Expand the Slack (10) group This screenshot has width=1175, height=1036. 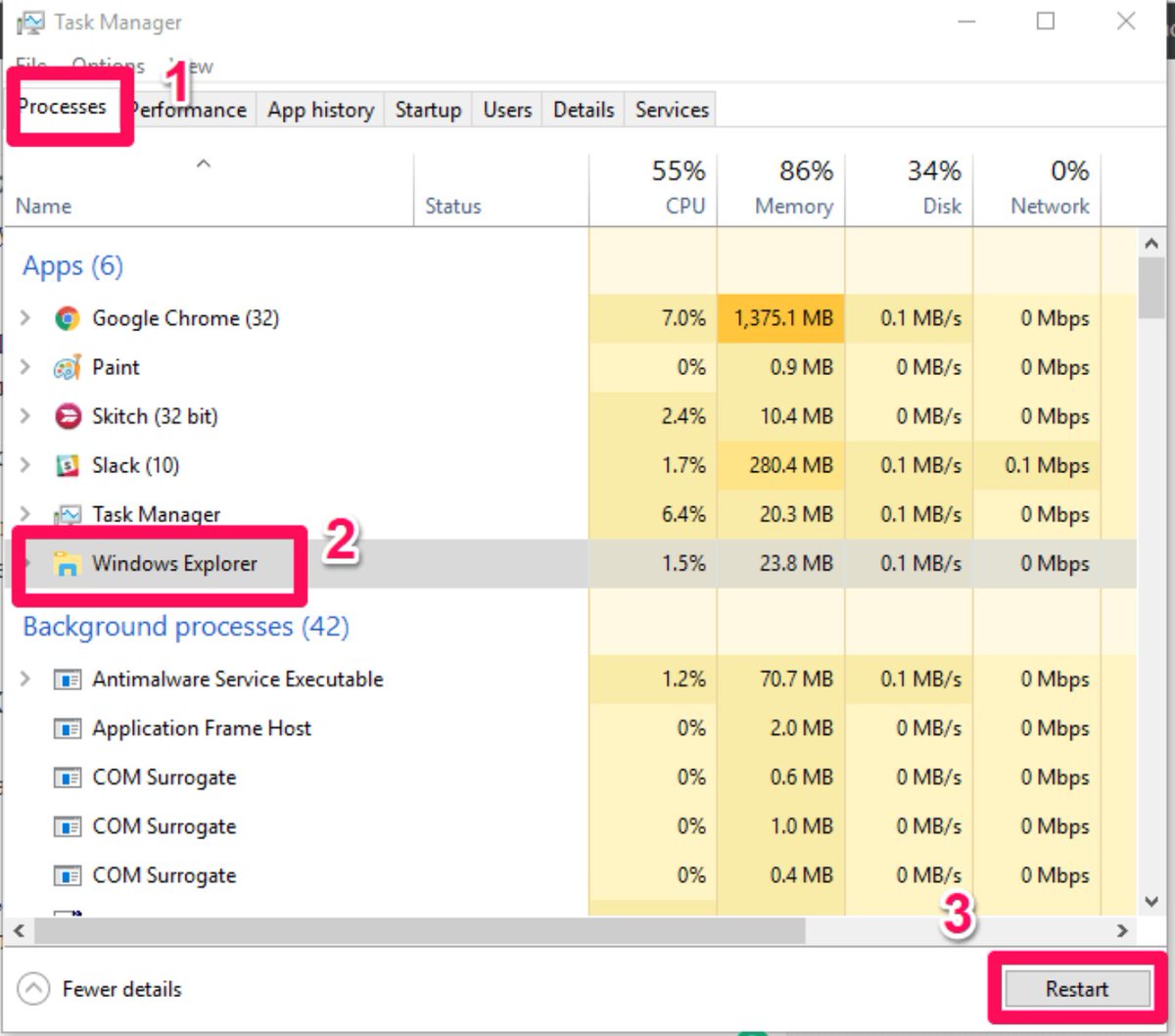point(25,465)
